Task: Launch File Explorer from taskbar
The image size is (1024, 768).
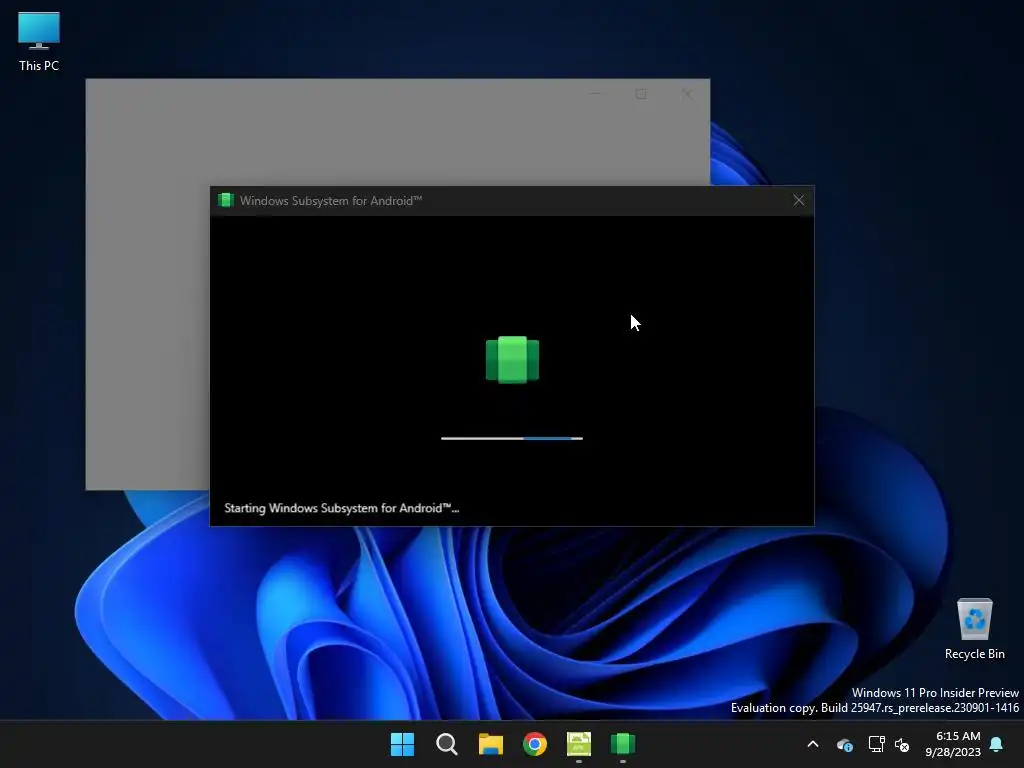Action: pyautogui.click(x=490, y=744)
